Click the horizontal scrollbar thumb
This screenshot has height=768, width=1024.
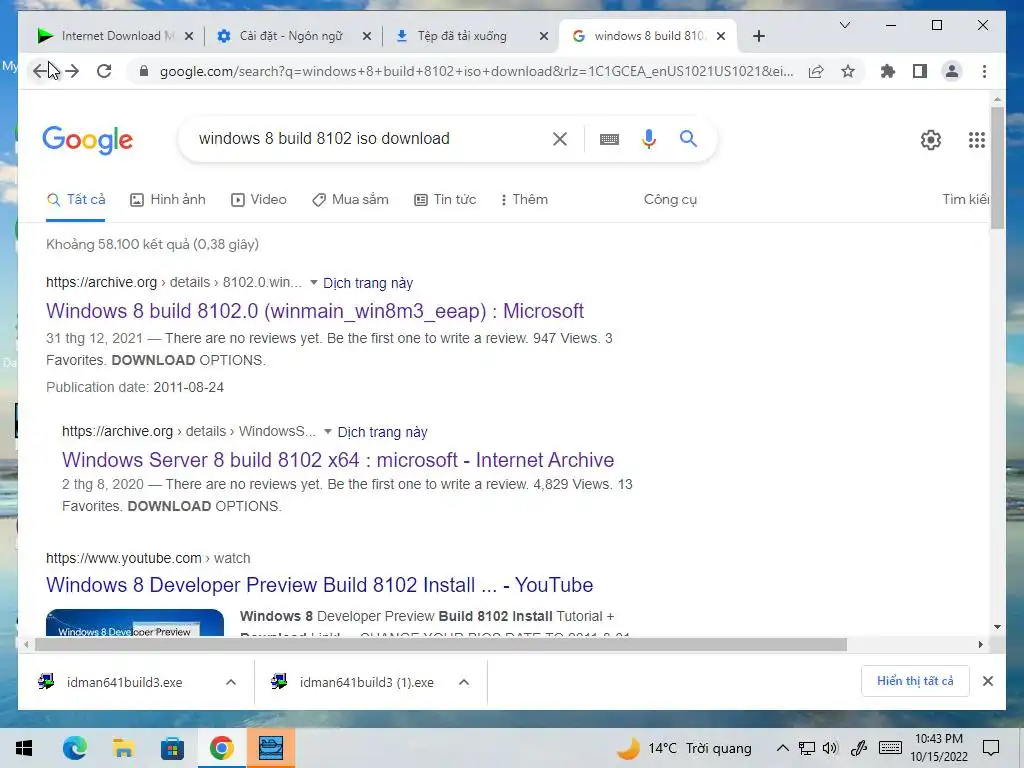[441, 645]
